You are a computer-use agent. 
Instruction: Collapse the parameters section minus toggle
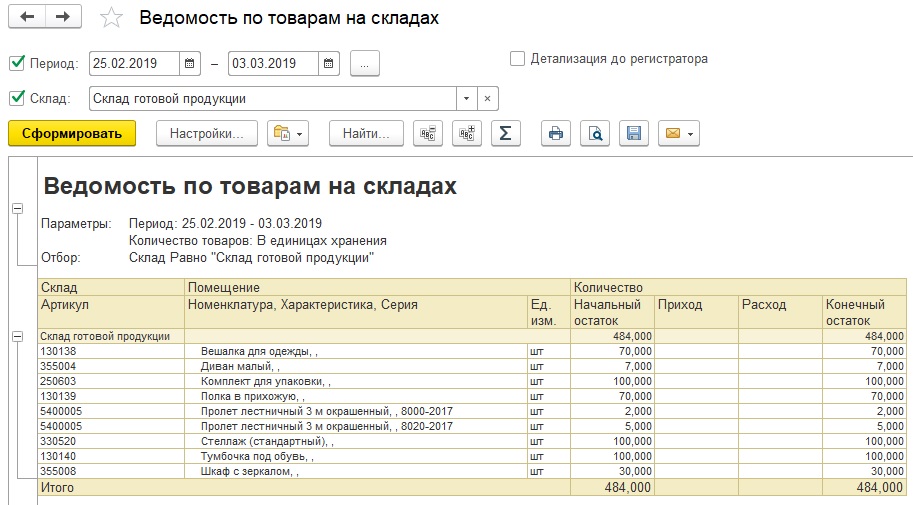(17, 208)
